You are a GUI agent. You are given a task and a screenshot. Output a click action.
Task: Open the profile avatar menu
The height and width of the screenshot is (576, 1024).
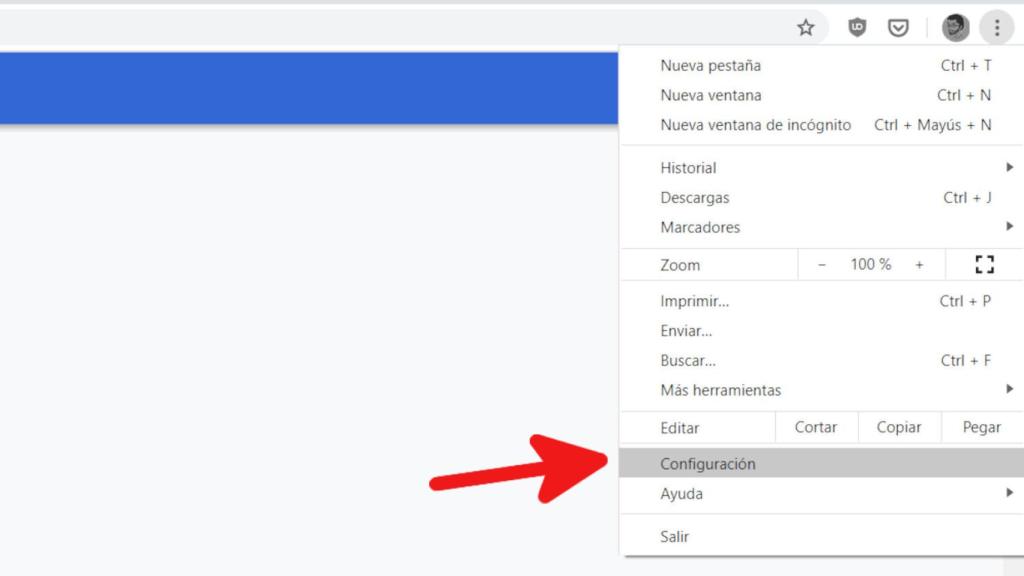point(955,27)
